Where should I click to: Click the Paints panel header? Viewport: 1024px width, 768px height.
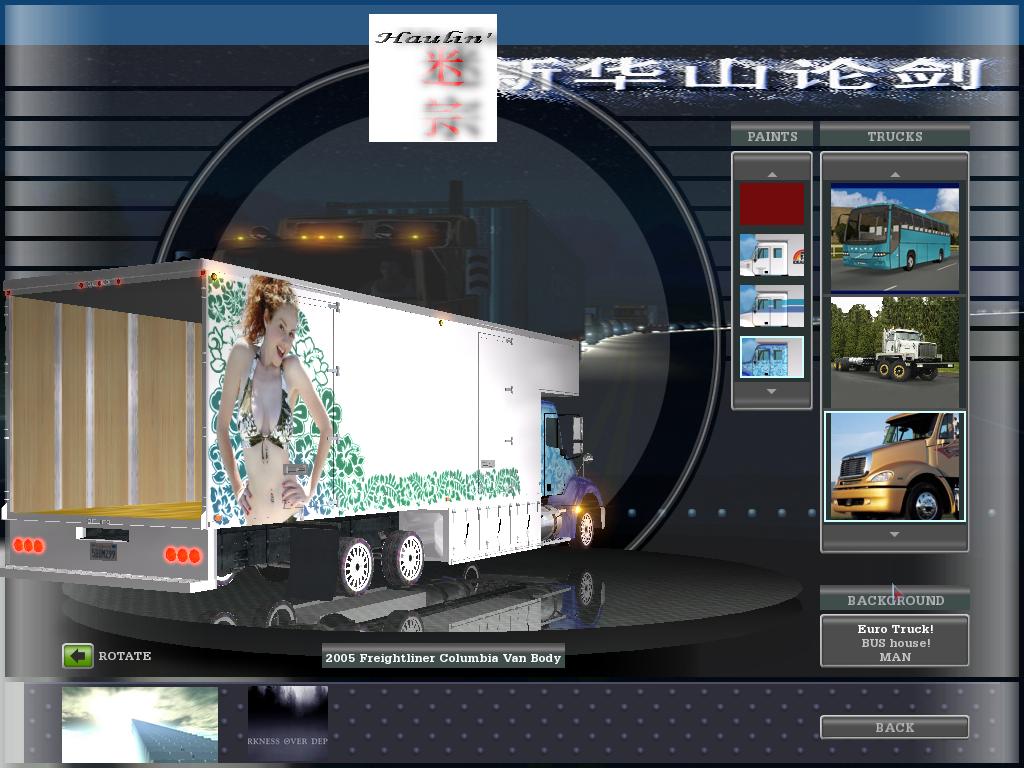click(772, 136)
